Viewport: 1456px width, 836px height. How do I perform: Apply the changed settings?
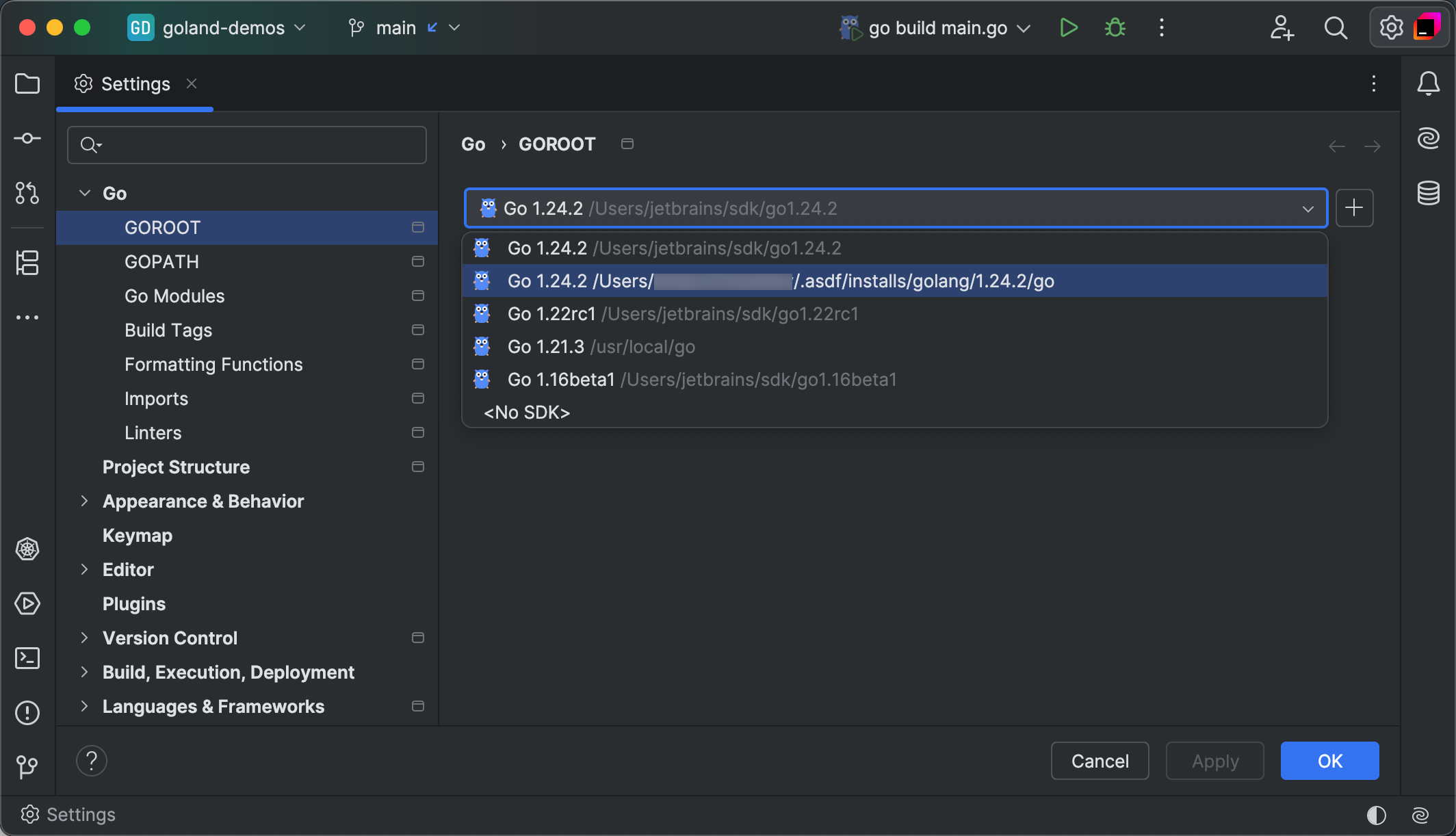1214,761
